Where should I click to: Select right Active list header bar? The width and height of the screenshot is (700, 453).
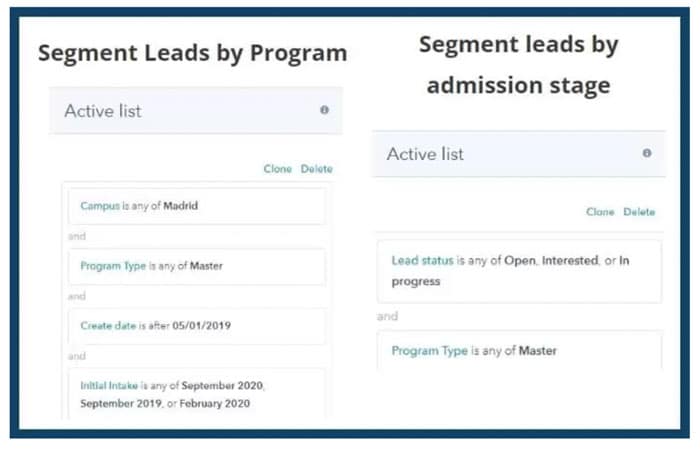pyautogui.click(x=519, y=154)
